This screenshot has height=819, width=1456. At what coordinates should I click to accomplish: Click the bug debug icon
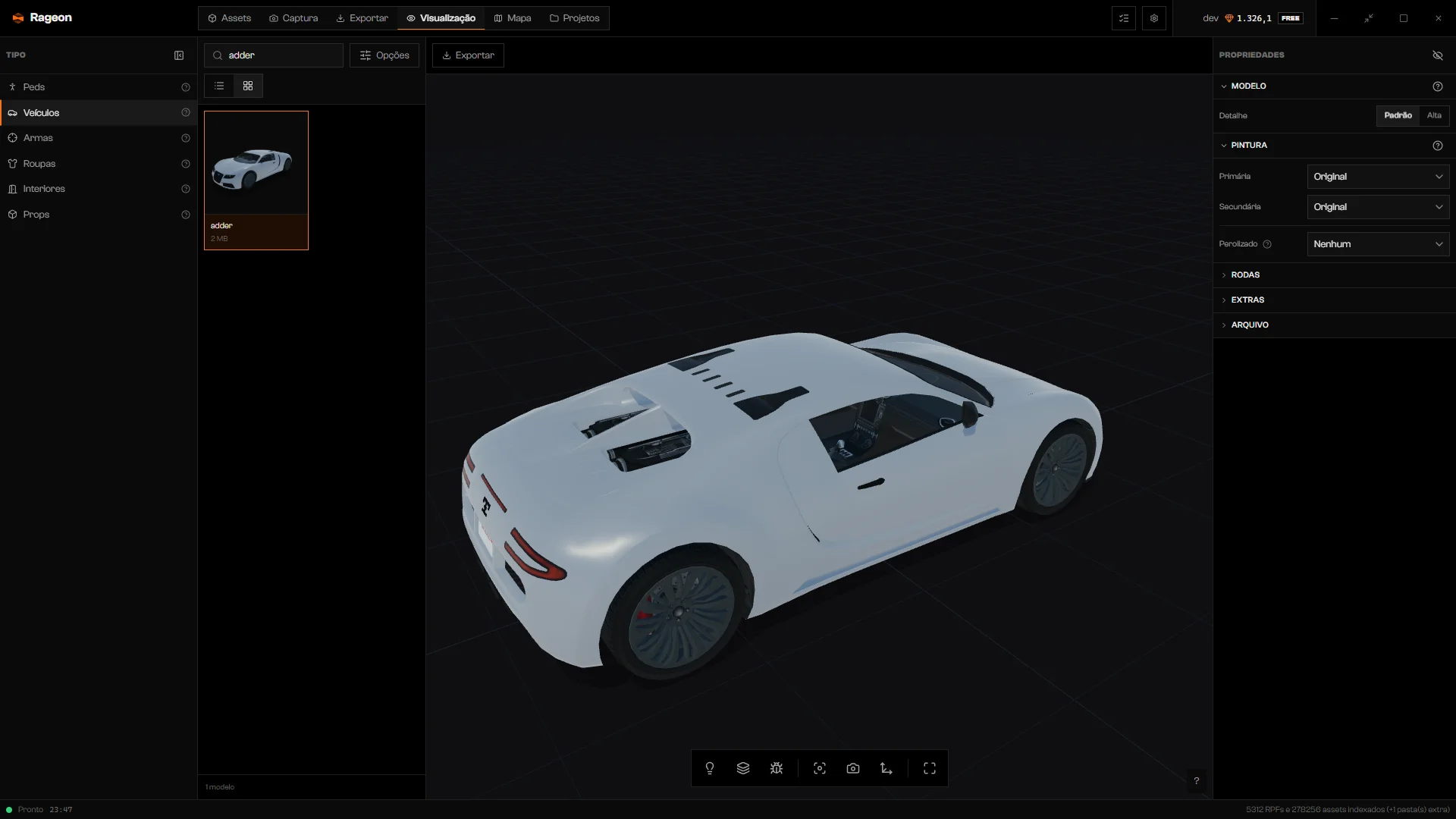pos(777,768)
